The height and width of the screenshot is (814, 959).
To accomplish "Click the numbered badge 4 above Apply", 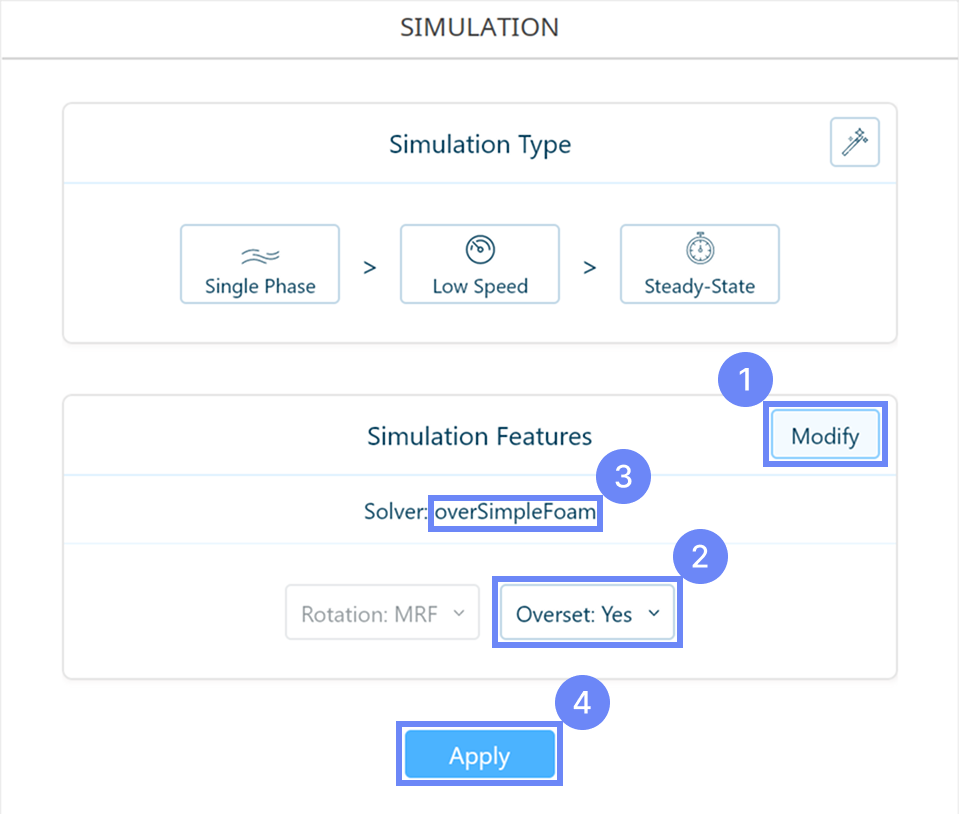I will point(582,703).
